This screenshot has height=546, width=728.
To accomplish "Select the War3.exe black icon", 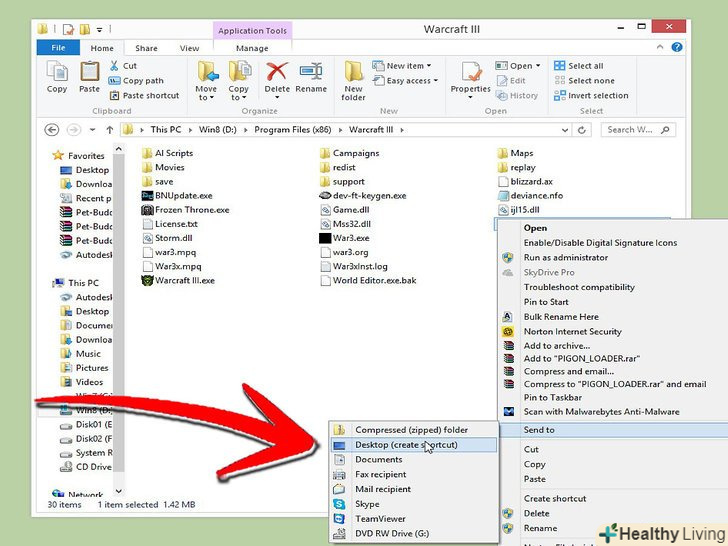I will [325, 238].
